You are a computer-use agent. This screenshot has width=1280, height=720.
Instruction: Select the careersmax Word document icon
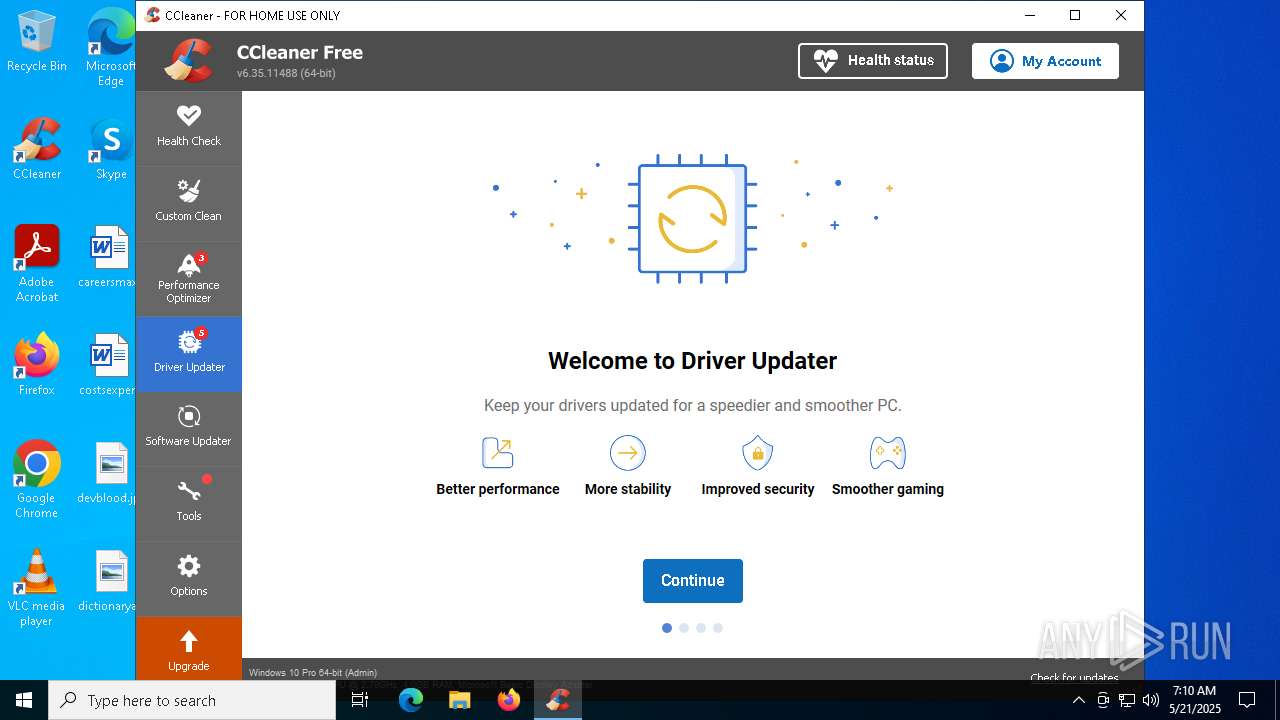point(108,257)
